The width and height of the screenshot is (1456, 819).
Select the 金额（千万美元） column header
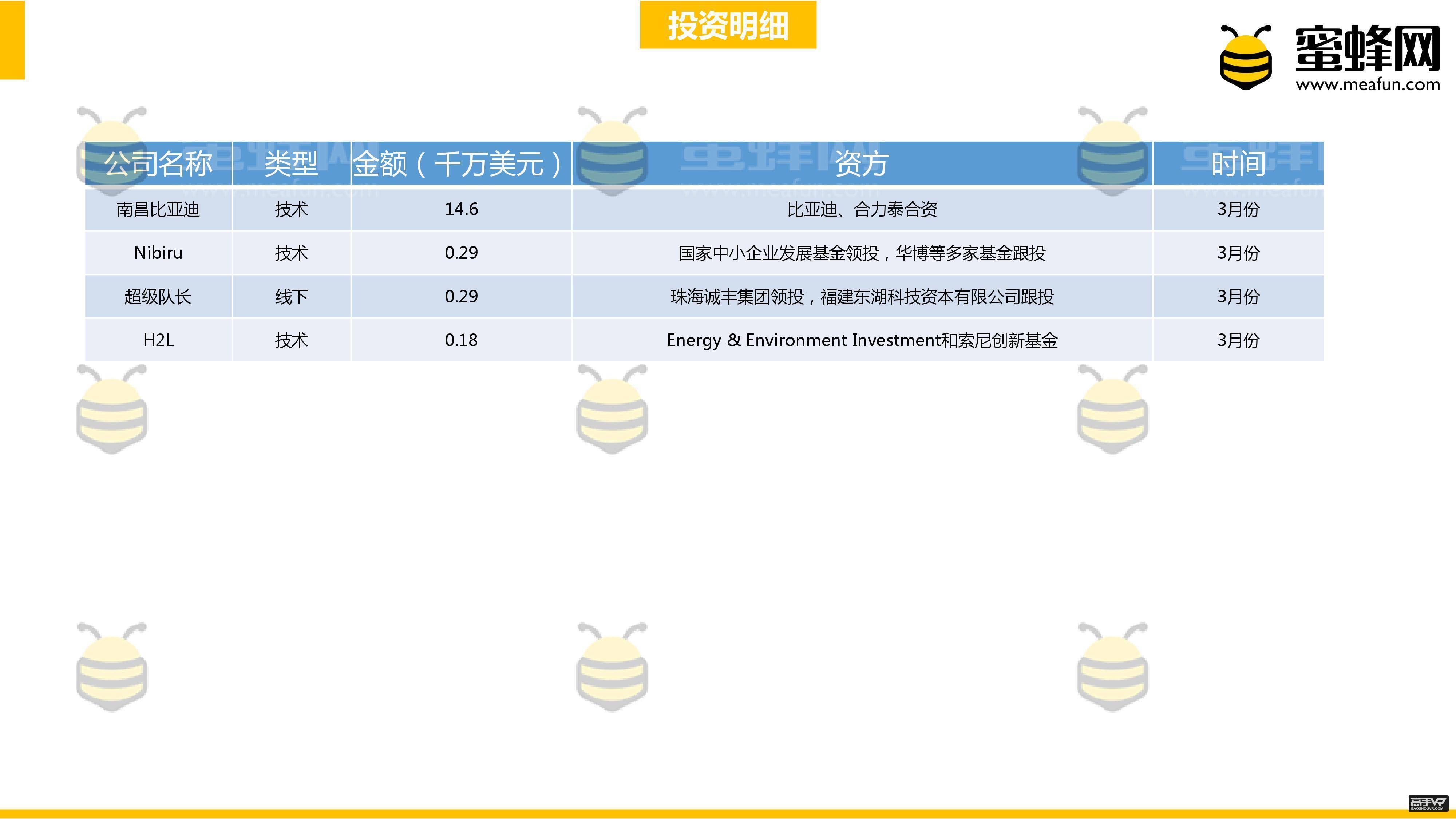click(461, 163)
